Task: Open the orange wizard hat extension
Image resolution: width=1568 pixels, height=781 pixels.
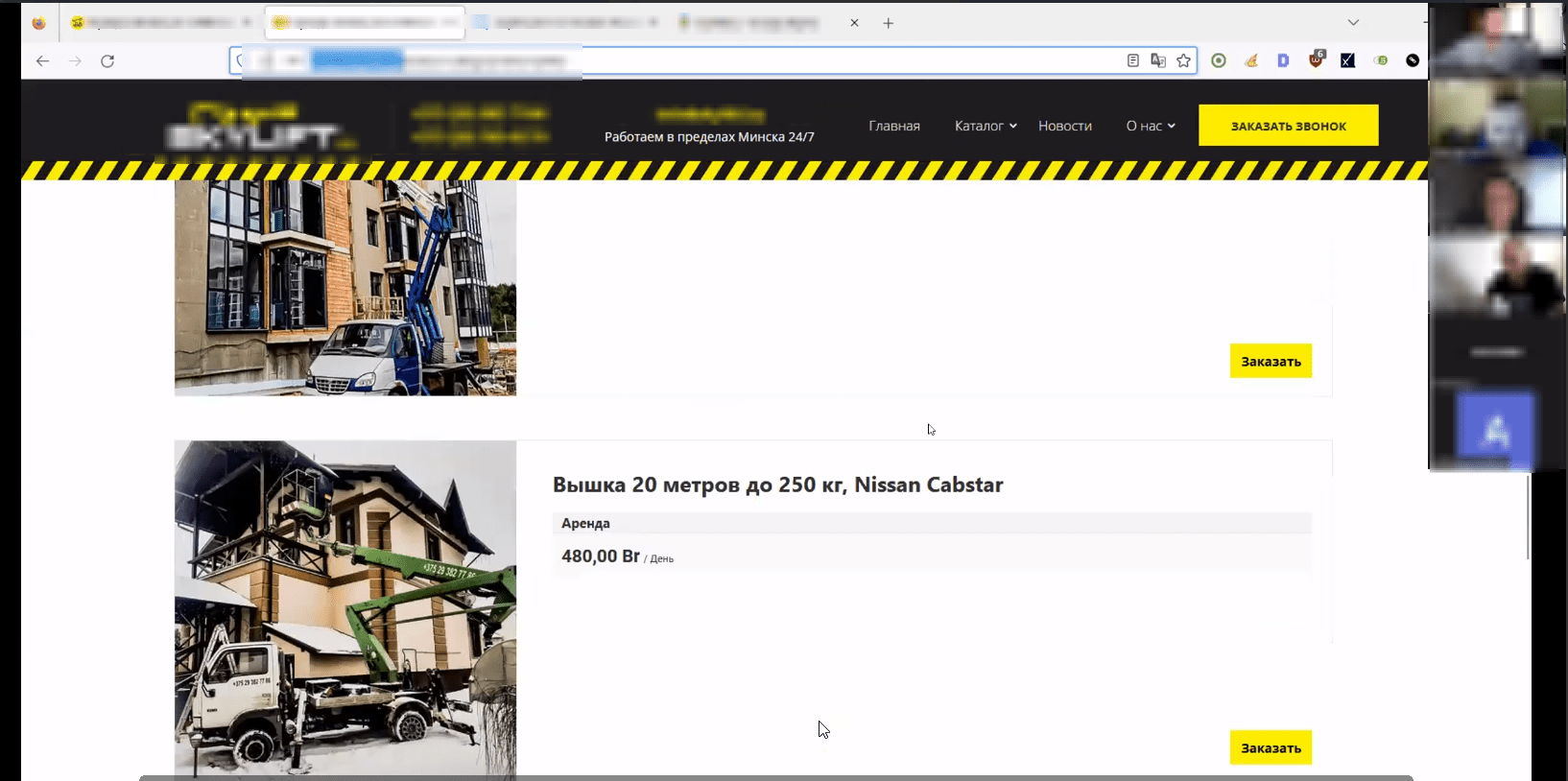Action: coord(1251,60)
